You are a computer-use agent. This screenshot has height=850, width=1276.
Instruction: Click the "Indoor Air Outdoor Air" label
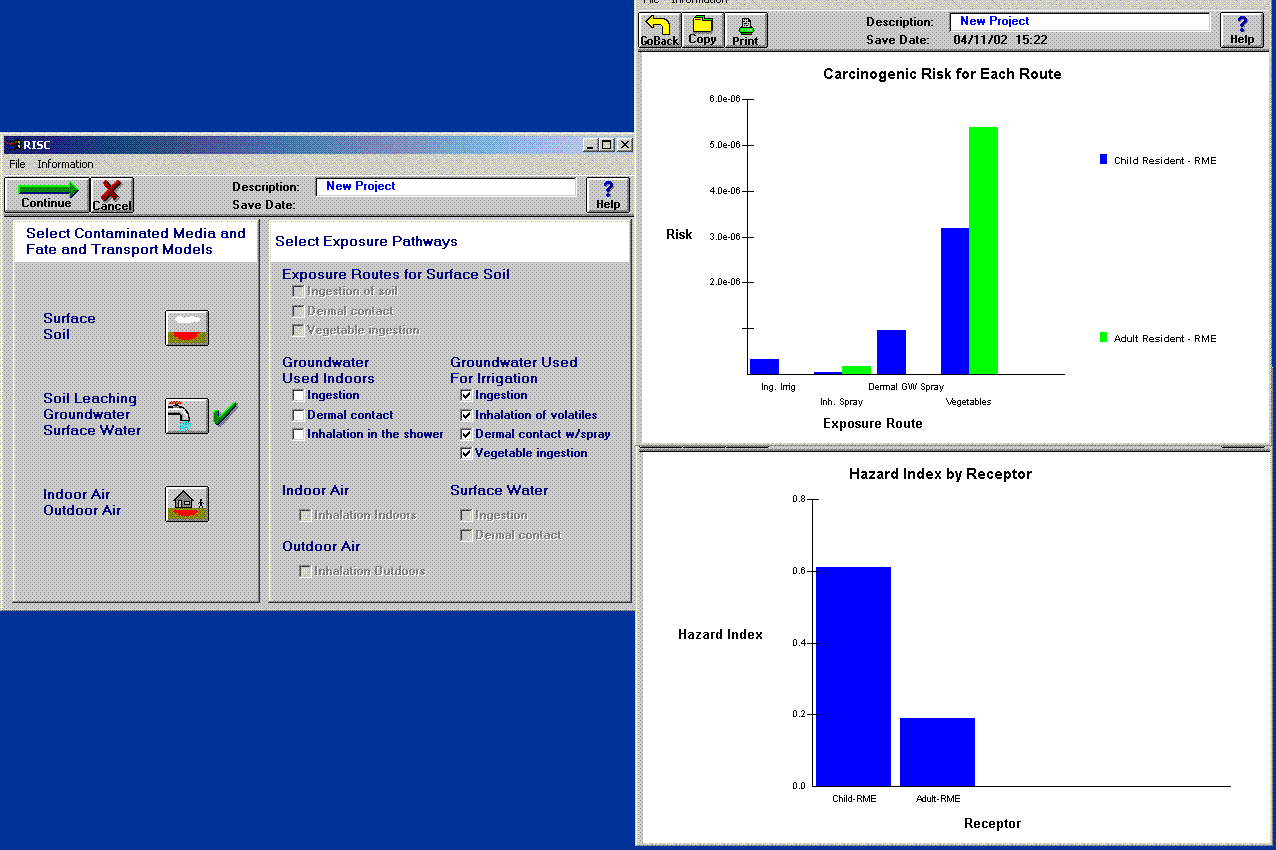82,502
